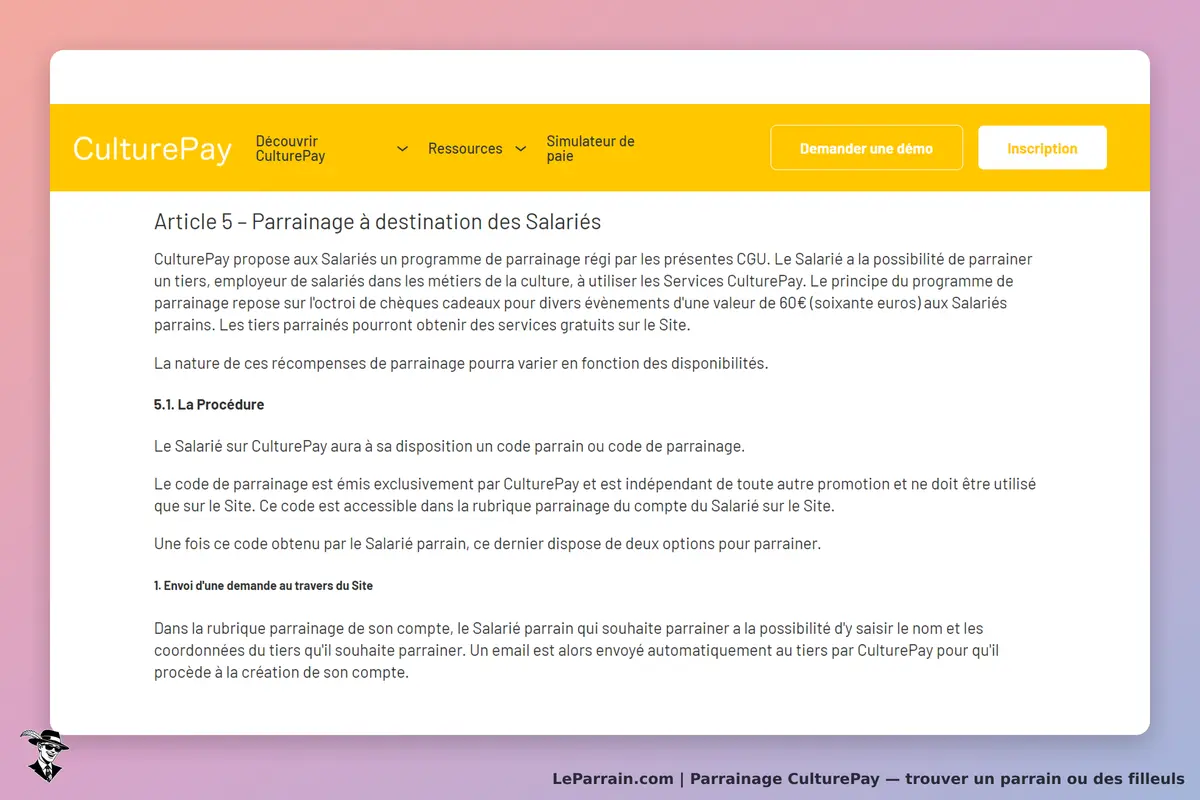Click the 5.1. La Procédure subheading
Image resolution: width=1200 pixels, height=800 pixels.
[x=209, y=404]
